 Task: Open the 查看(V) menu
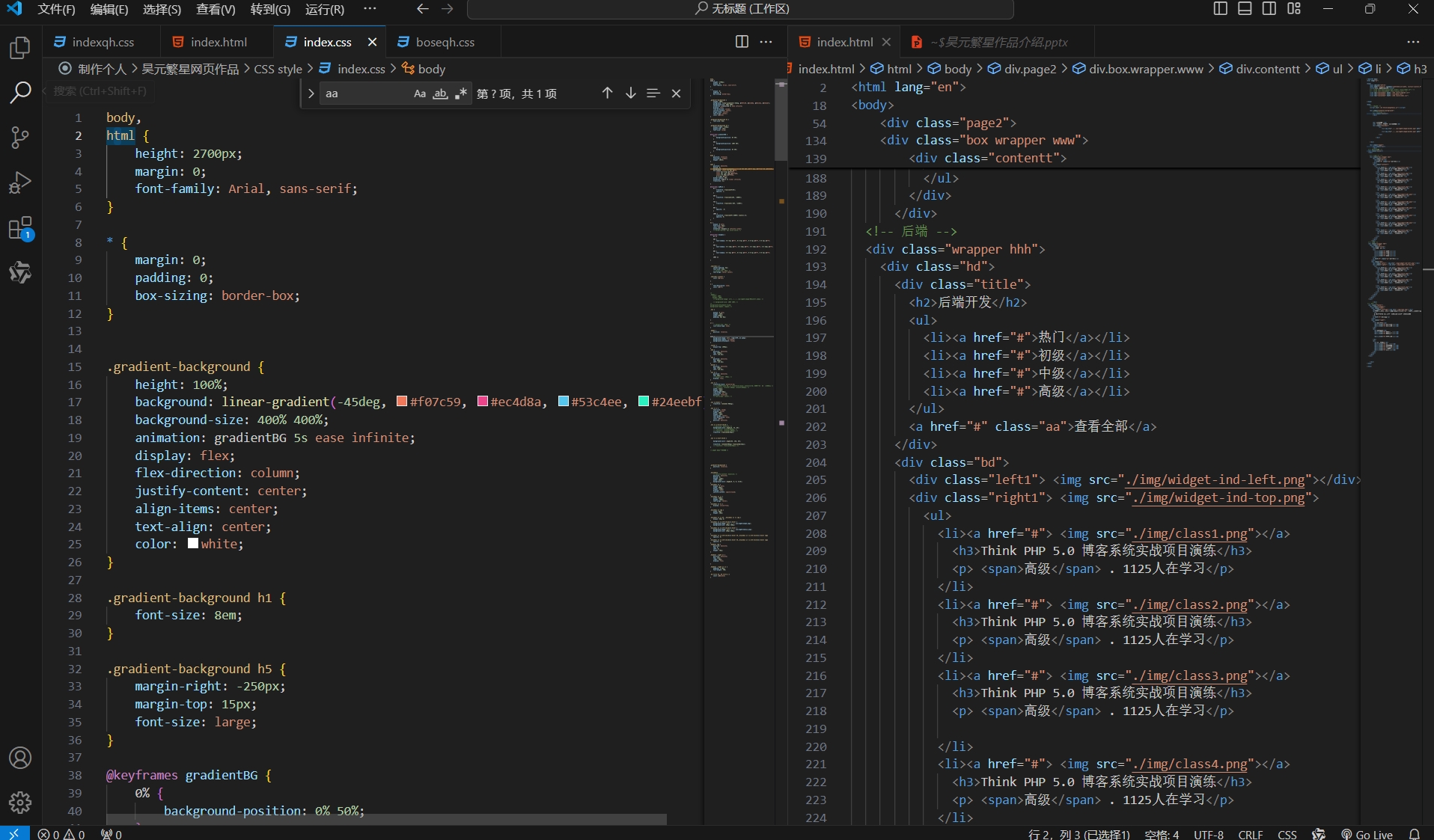[216, 9]
